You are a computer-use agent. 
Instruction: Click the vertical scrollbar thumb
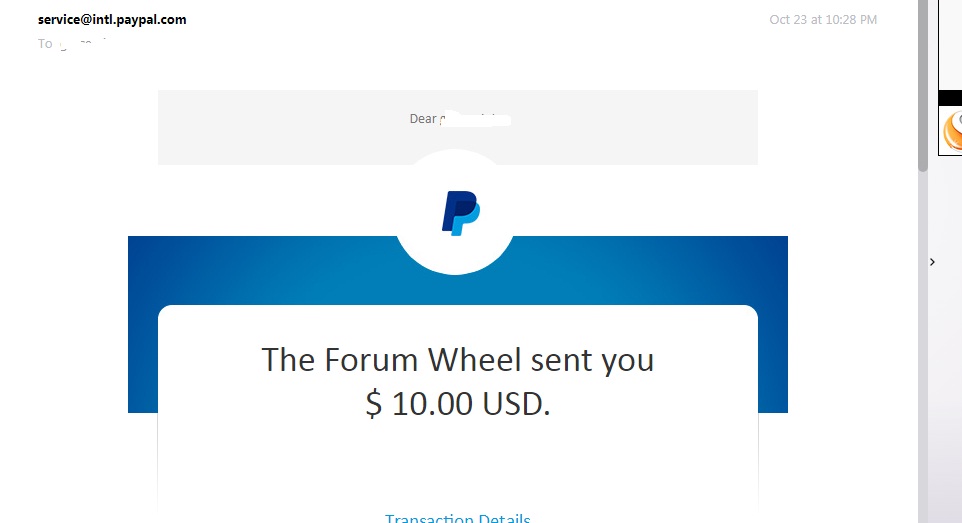[923, 86]
